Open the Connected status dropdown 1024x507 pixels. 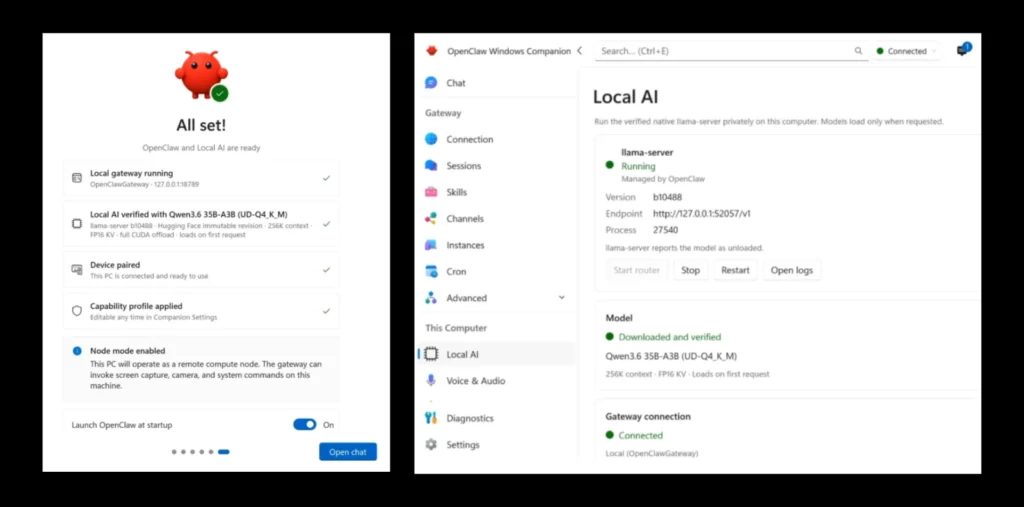(906, 51)
